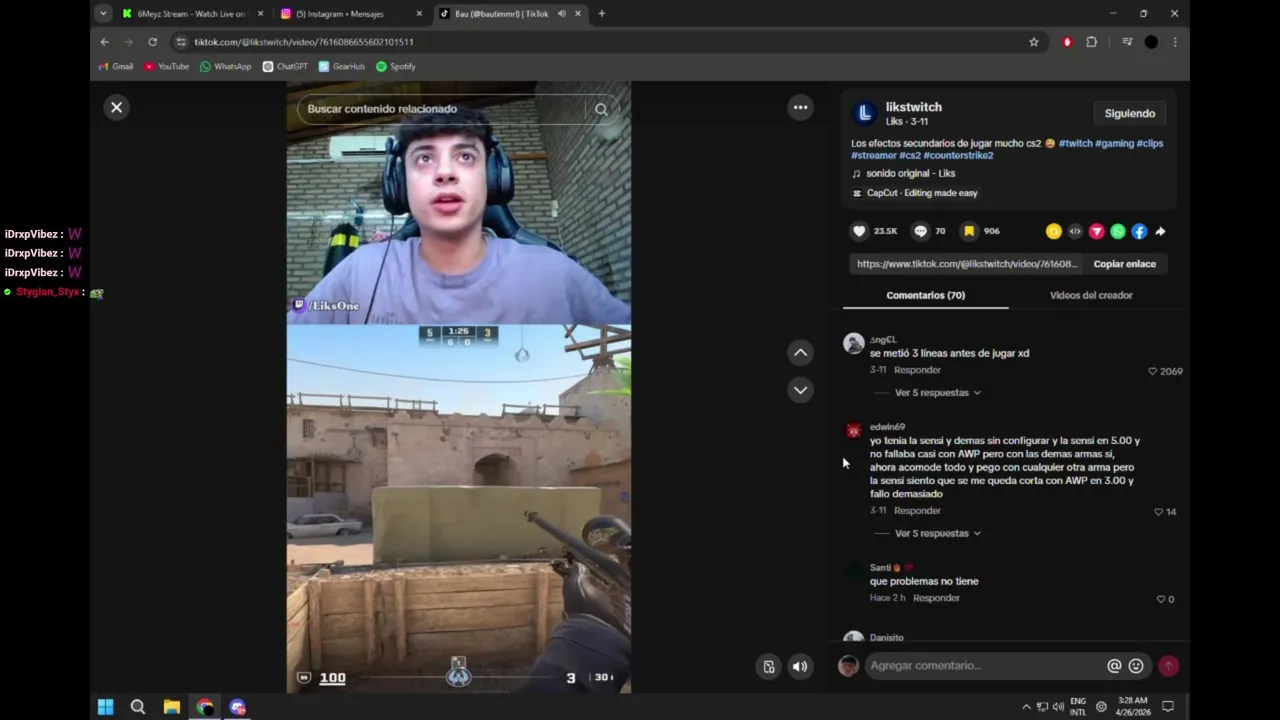Click the search magnifier in related content bar
The image size is (1280, 720).
(x=601, y=109)
